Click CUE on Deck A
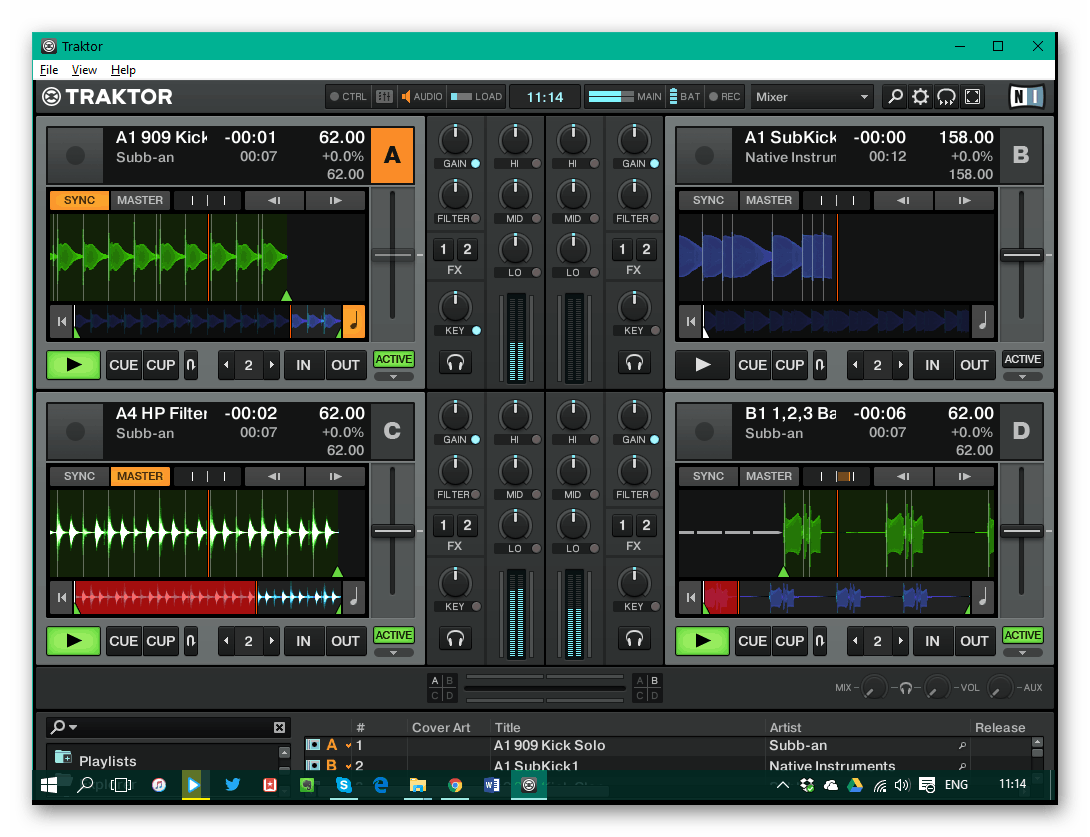 [124, 365]
